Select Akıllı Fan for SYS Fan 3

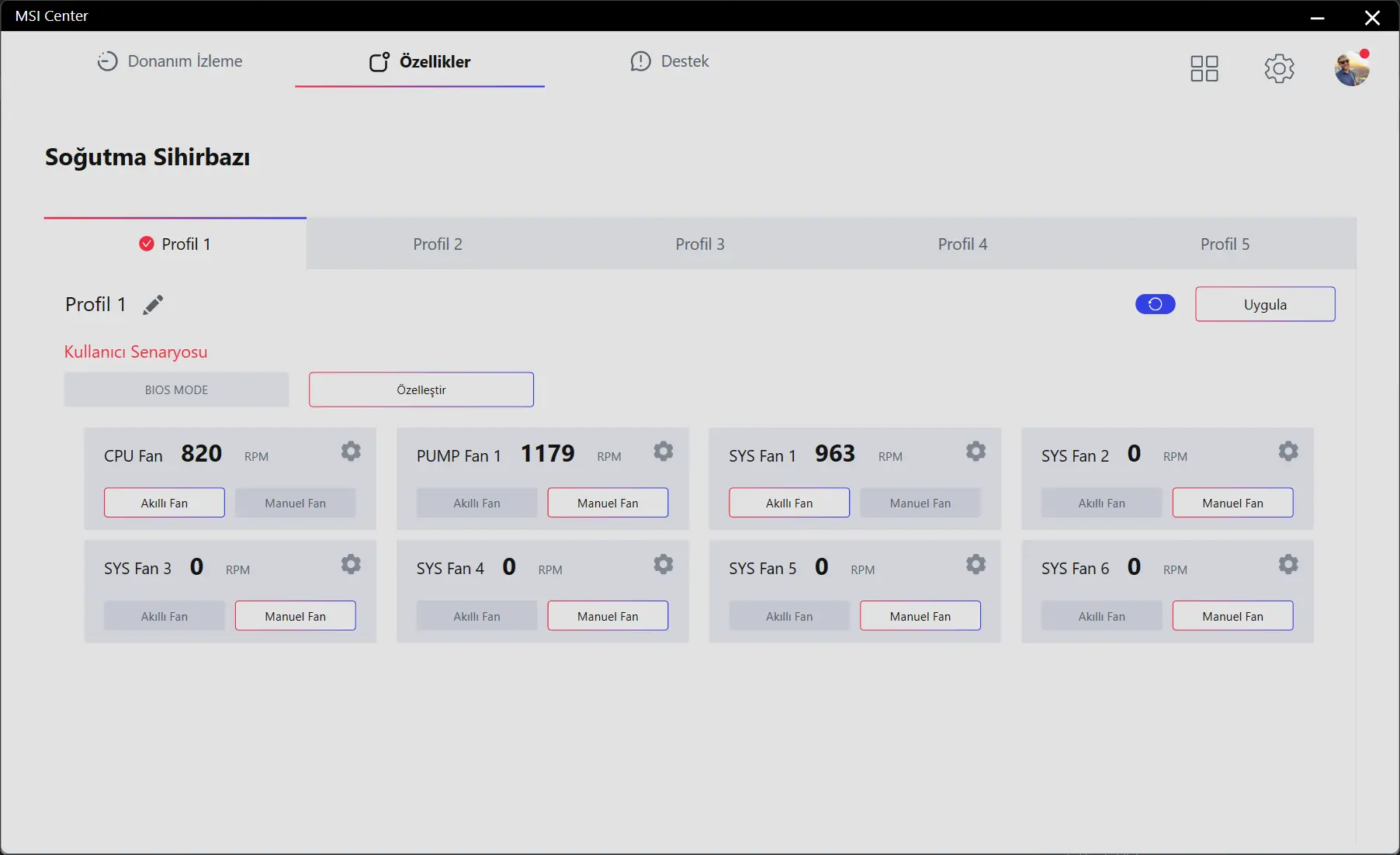tap(165, 616)
